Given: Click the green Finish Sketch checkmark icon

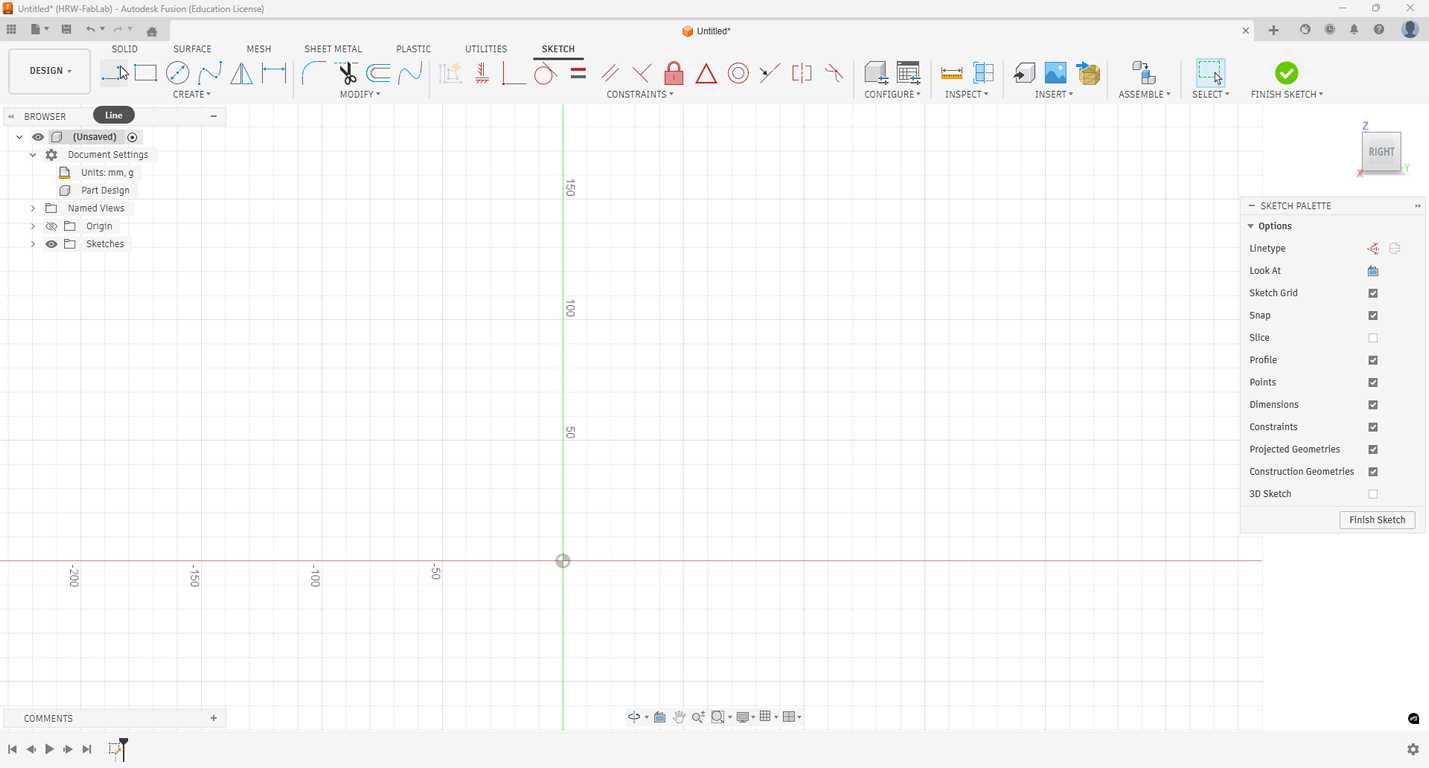Looking at the screenshot, I should pyautogui.click(x=1287, y=73).
